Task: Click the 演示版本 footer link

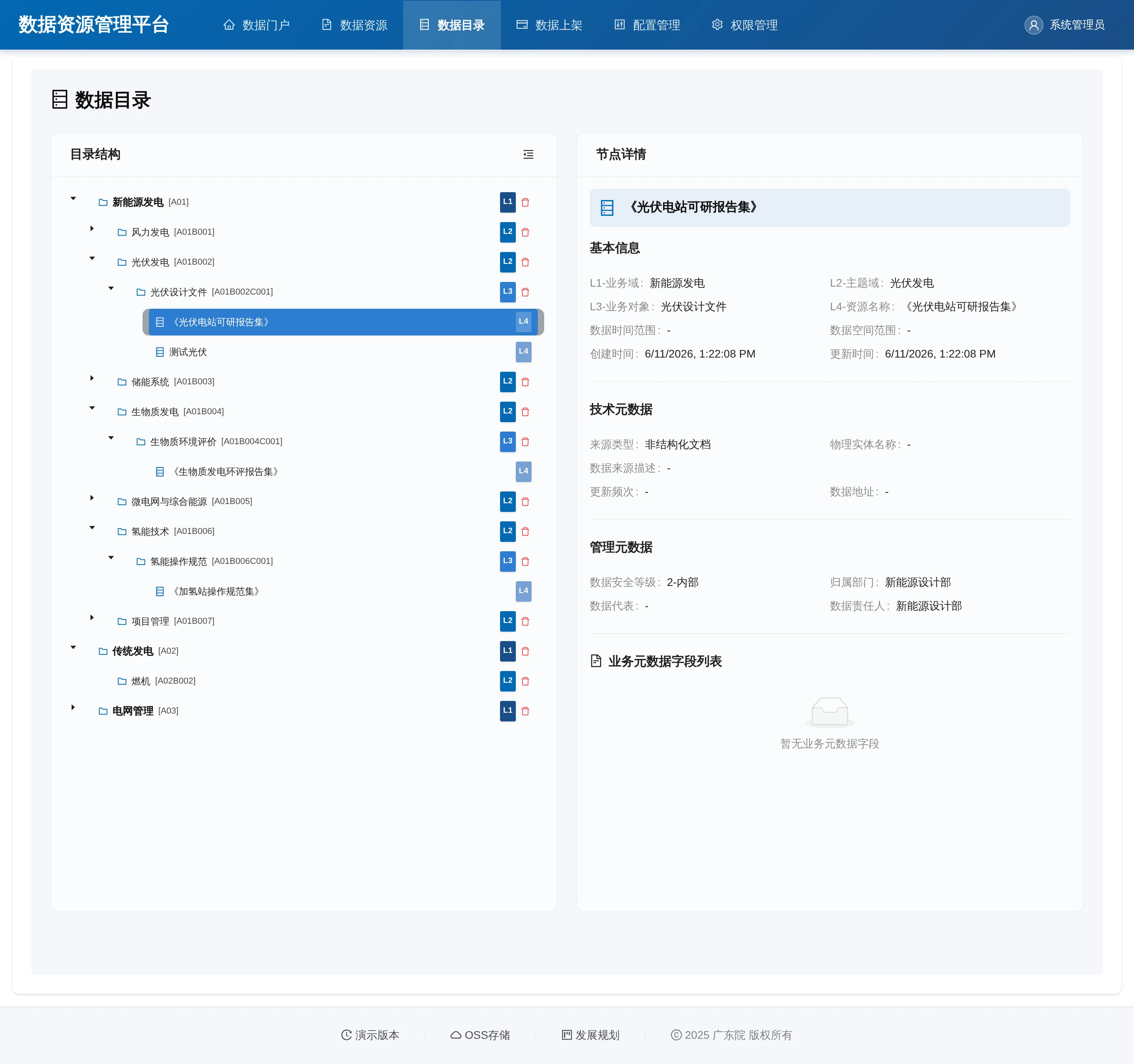Action: click(x=370, y=1035)
